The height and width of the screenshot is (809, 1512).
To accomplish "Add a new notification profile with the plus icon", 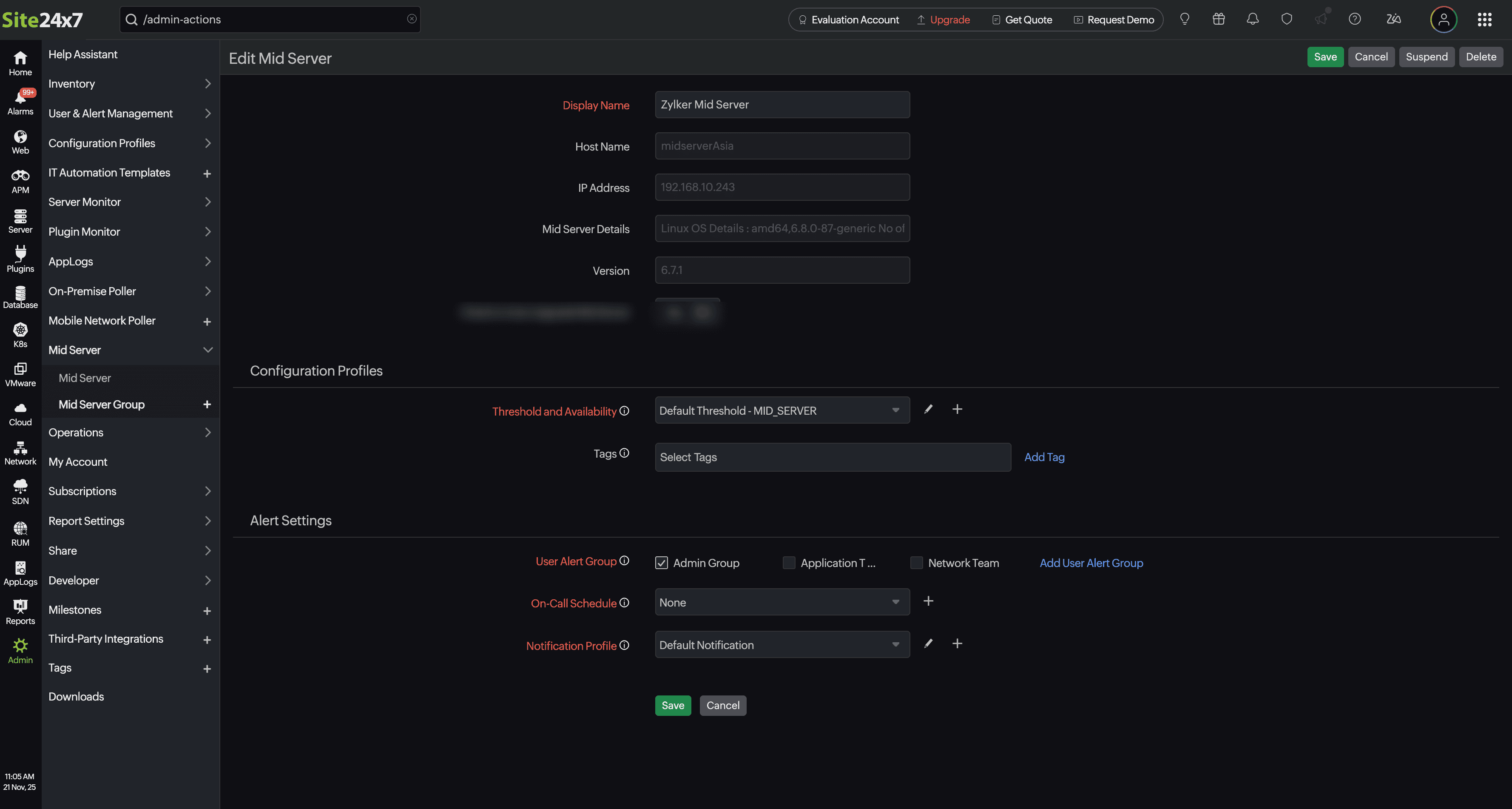I will [957, 644].
